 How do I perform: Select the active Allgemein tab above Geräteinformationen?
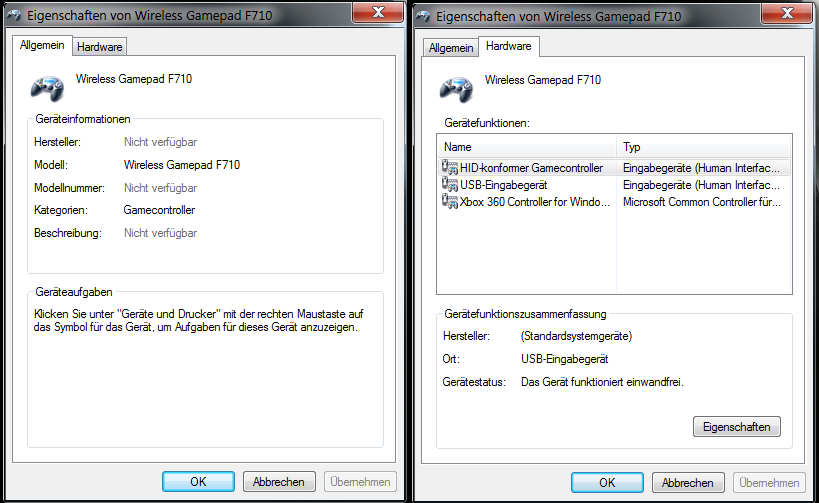(x=42, y=45)
